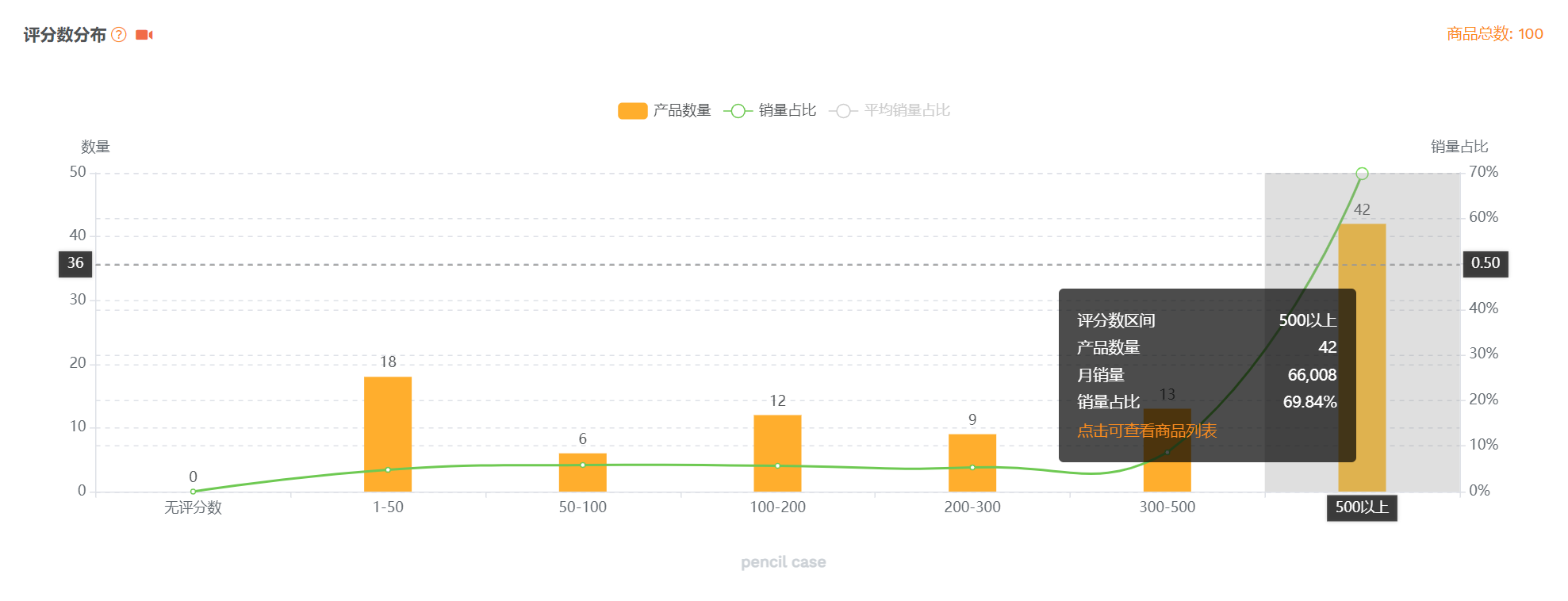
Task: Click the 商品总数: 100 label
Action: [1494, 34]
